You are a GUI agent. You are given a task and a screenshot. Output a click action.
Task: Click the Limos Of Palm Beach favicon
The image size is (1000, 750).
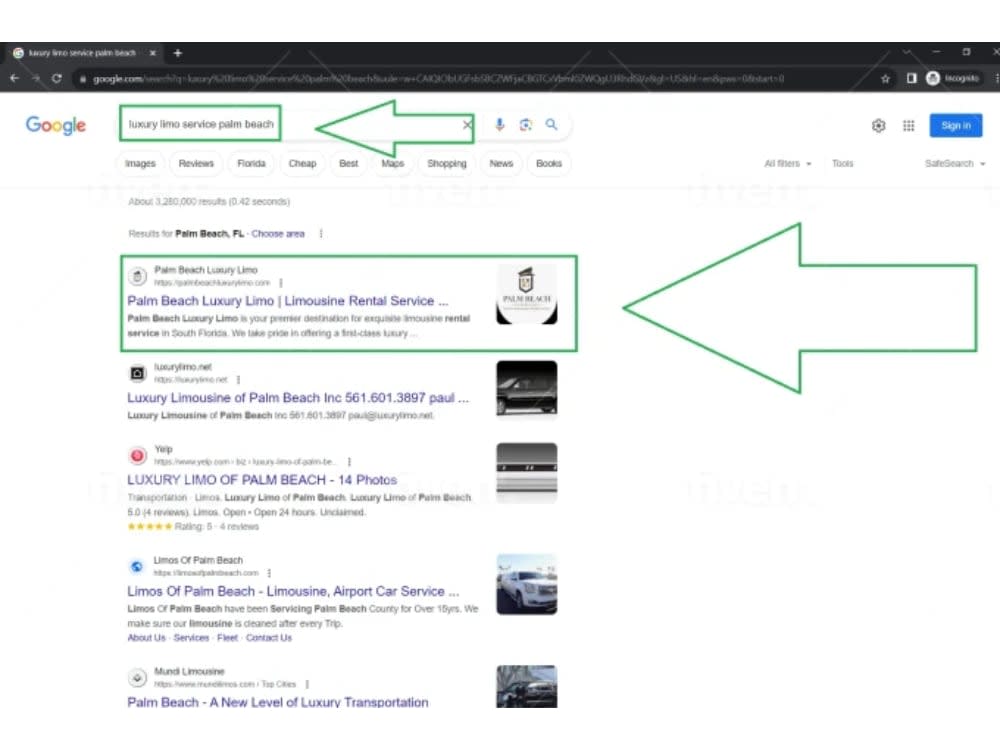tap(136, 566)
